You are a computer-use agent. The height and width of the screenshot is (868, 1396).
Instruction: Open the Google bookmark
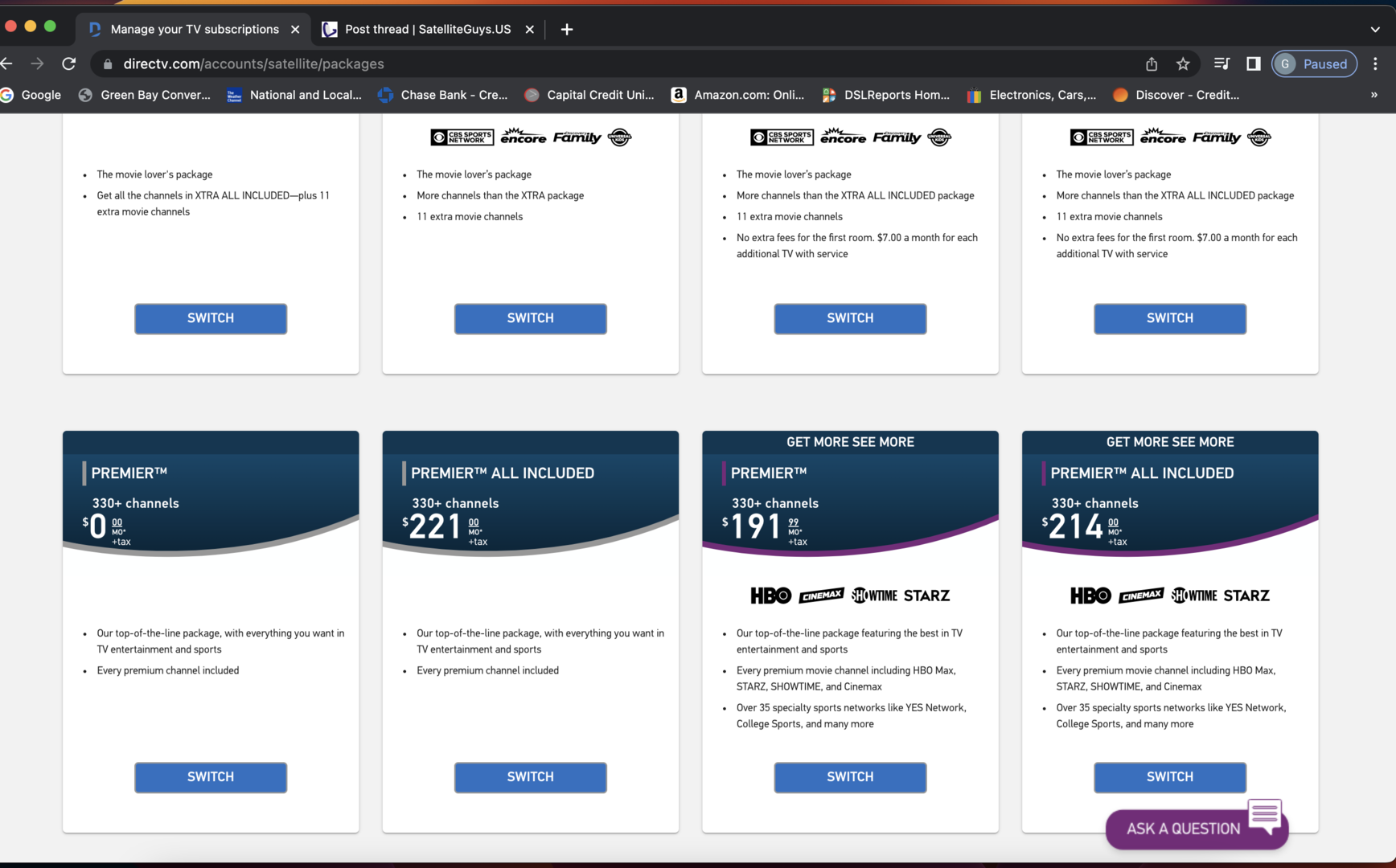click(31, 95)
